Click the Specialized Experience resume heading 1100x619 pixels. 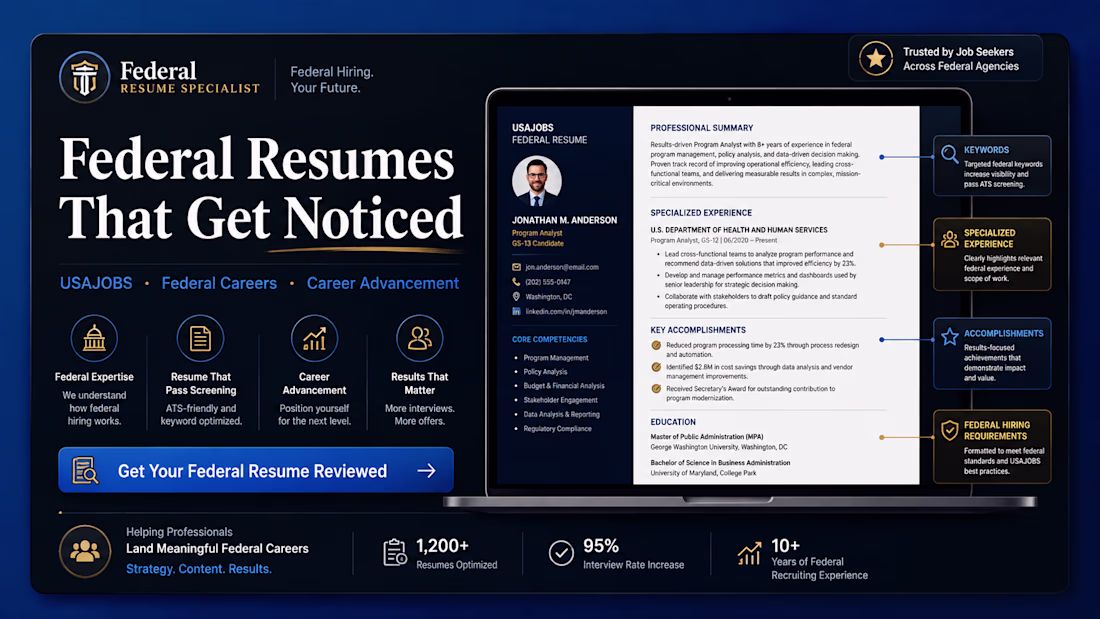click(701, 213)
